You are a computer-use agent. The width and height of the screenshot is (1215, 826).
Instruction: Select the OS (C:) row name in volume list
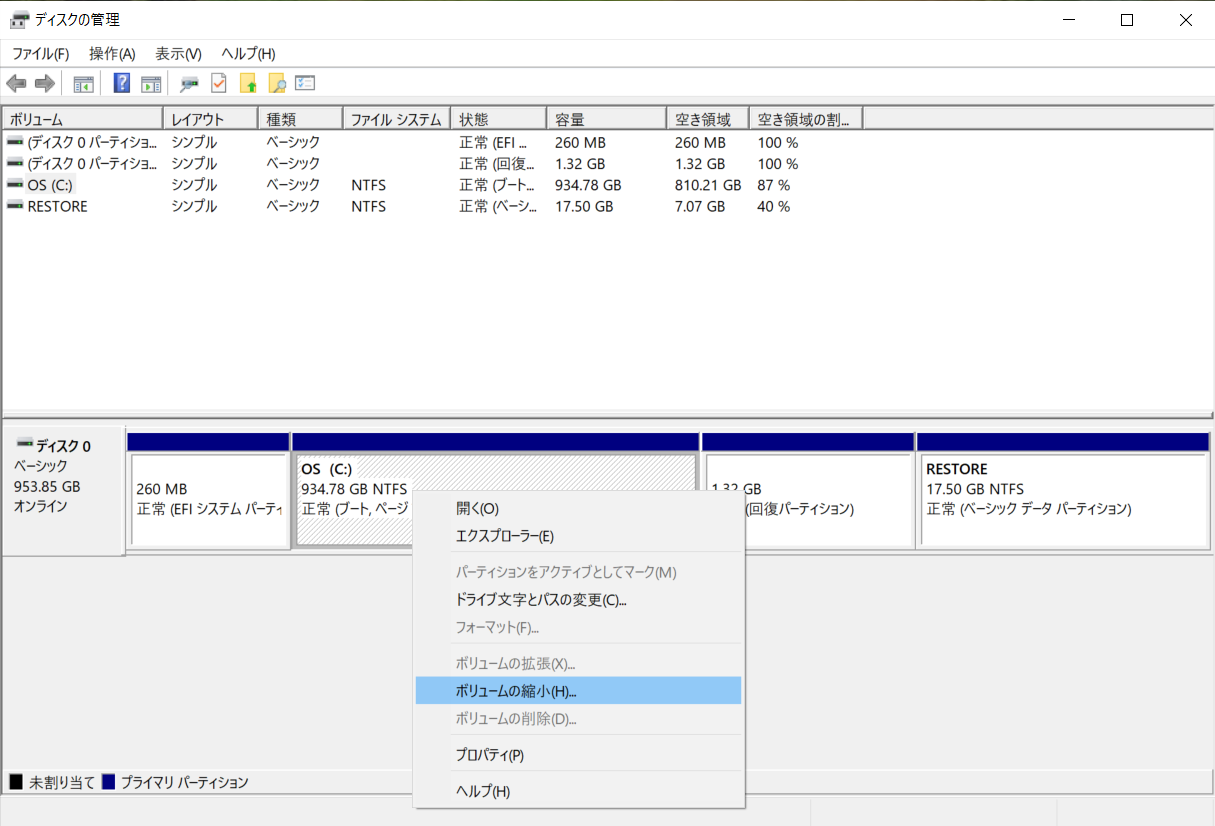click(x=50, y=185)
